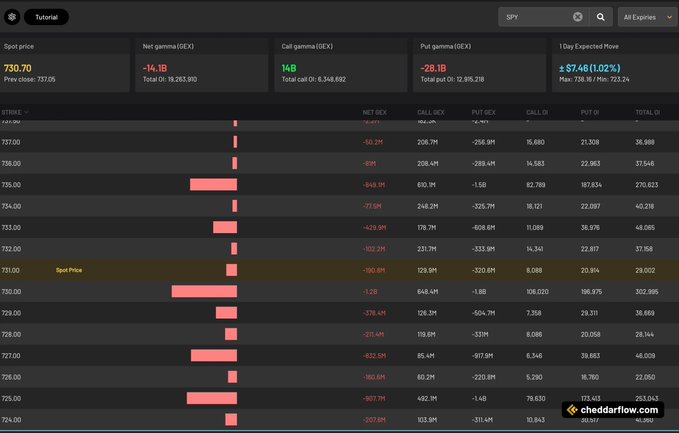Clear the SPY search field
Screen dimensions: 679x433
(x=578, y=17)
